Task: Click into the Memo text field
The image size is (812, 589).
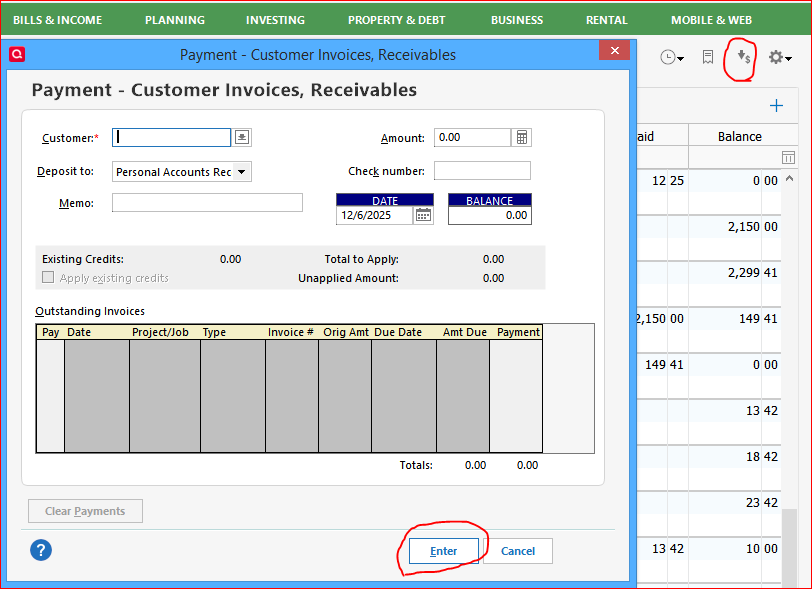Action: pos(207,203)
